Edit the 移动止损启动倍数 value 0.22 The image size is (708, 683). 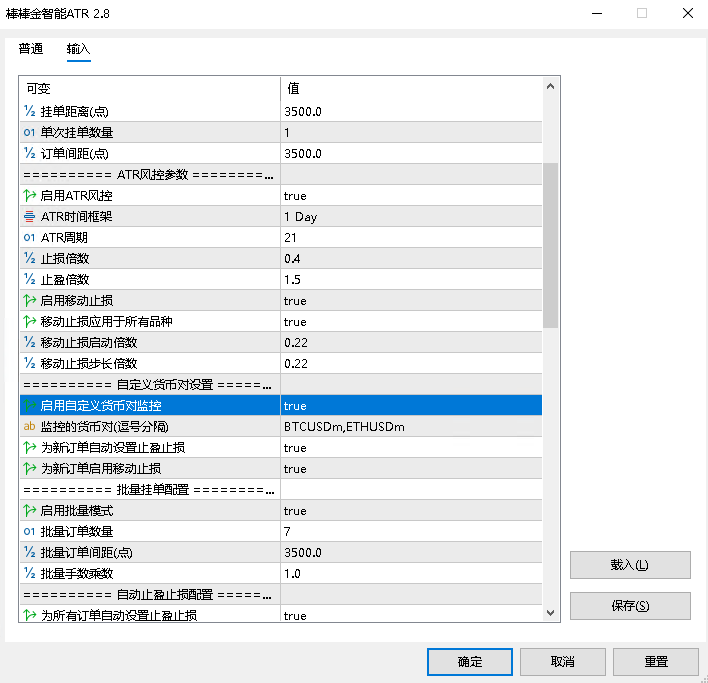(411, 342)
